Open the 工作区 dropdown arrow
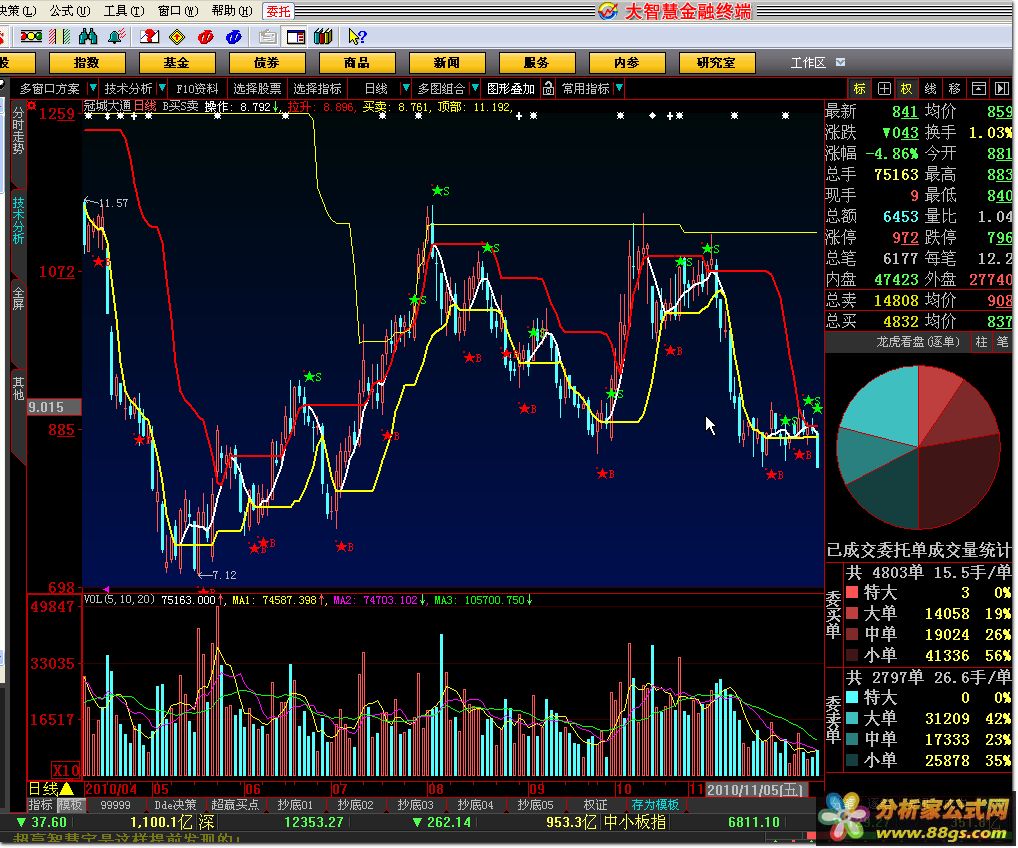 pos(840,62)
